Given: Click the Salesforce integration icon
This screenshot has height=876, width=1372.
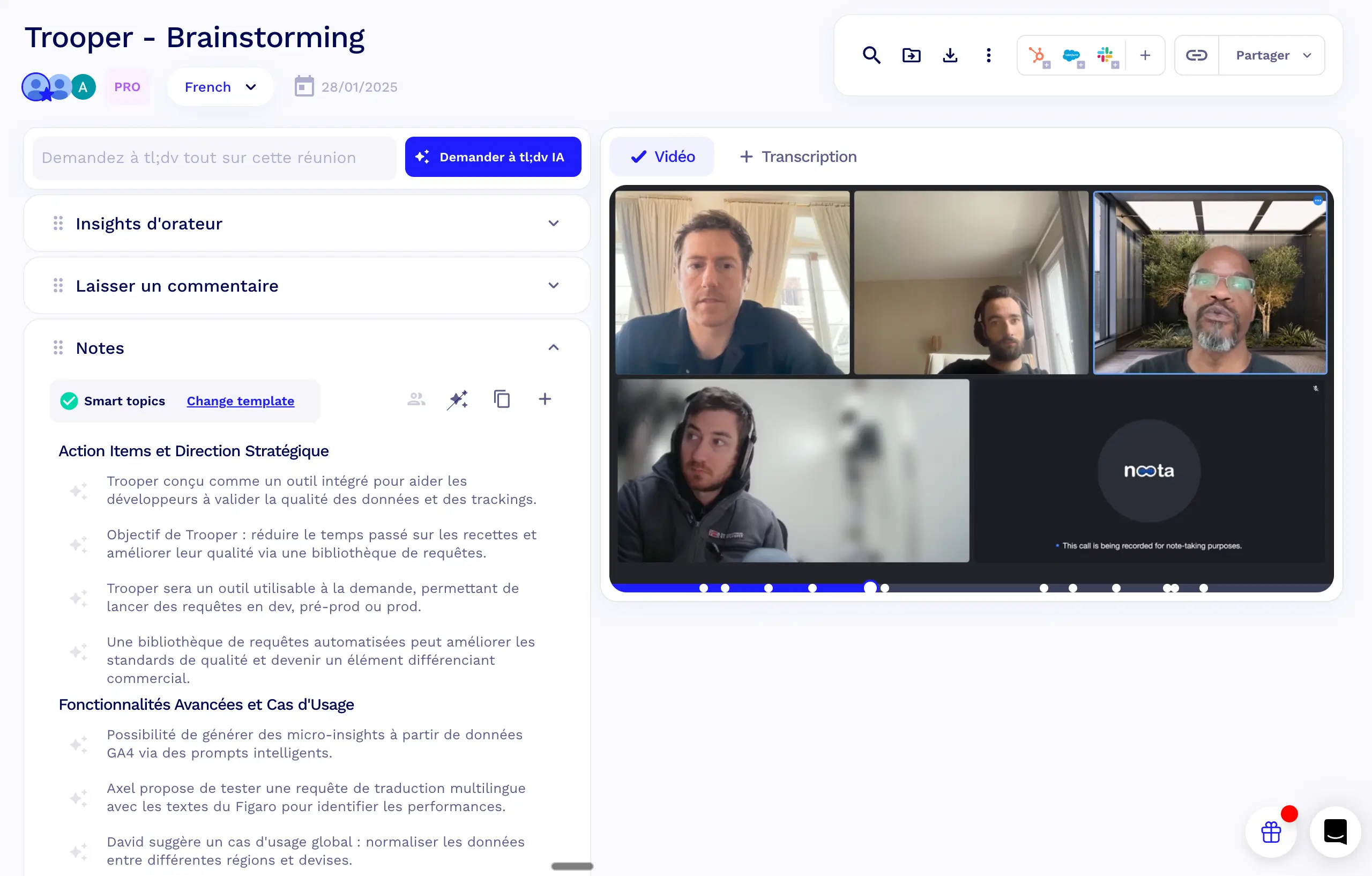Looking at the screenshot, I should click(1071, 55).
